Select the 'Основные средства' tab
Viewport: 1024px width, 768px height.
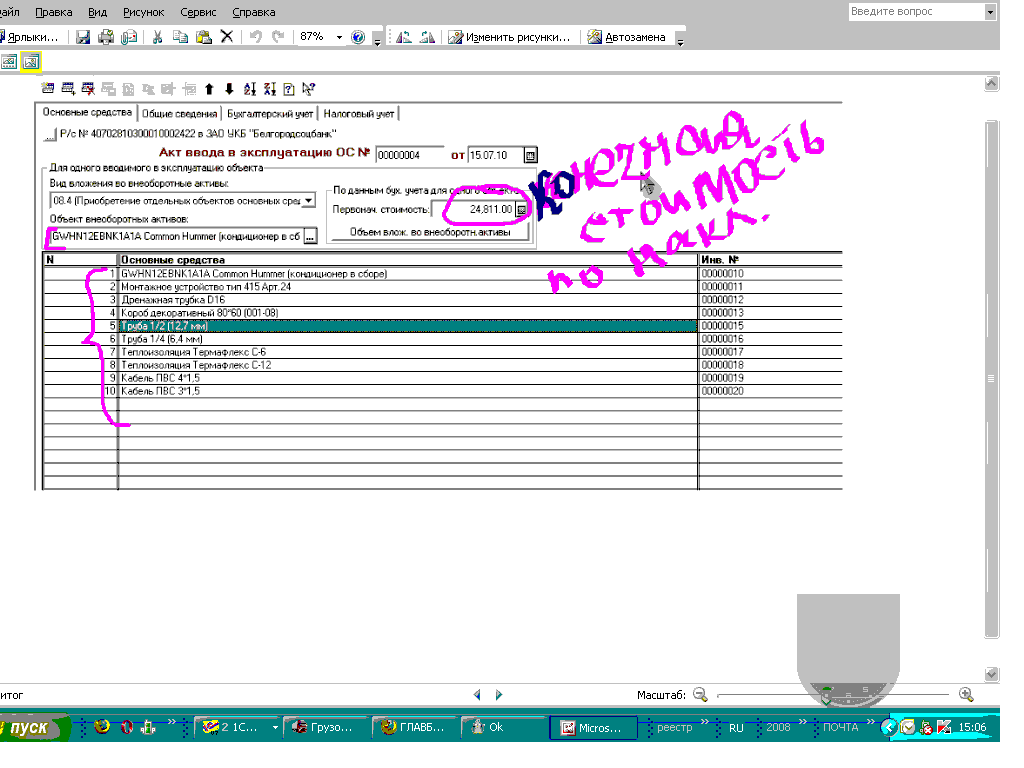[x=87, y=112]
